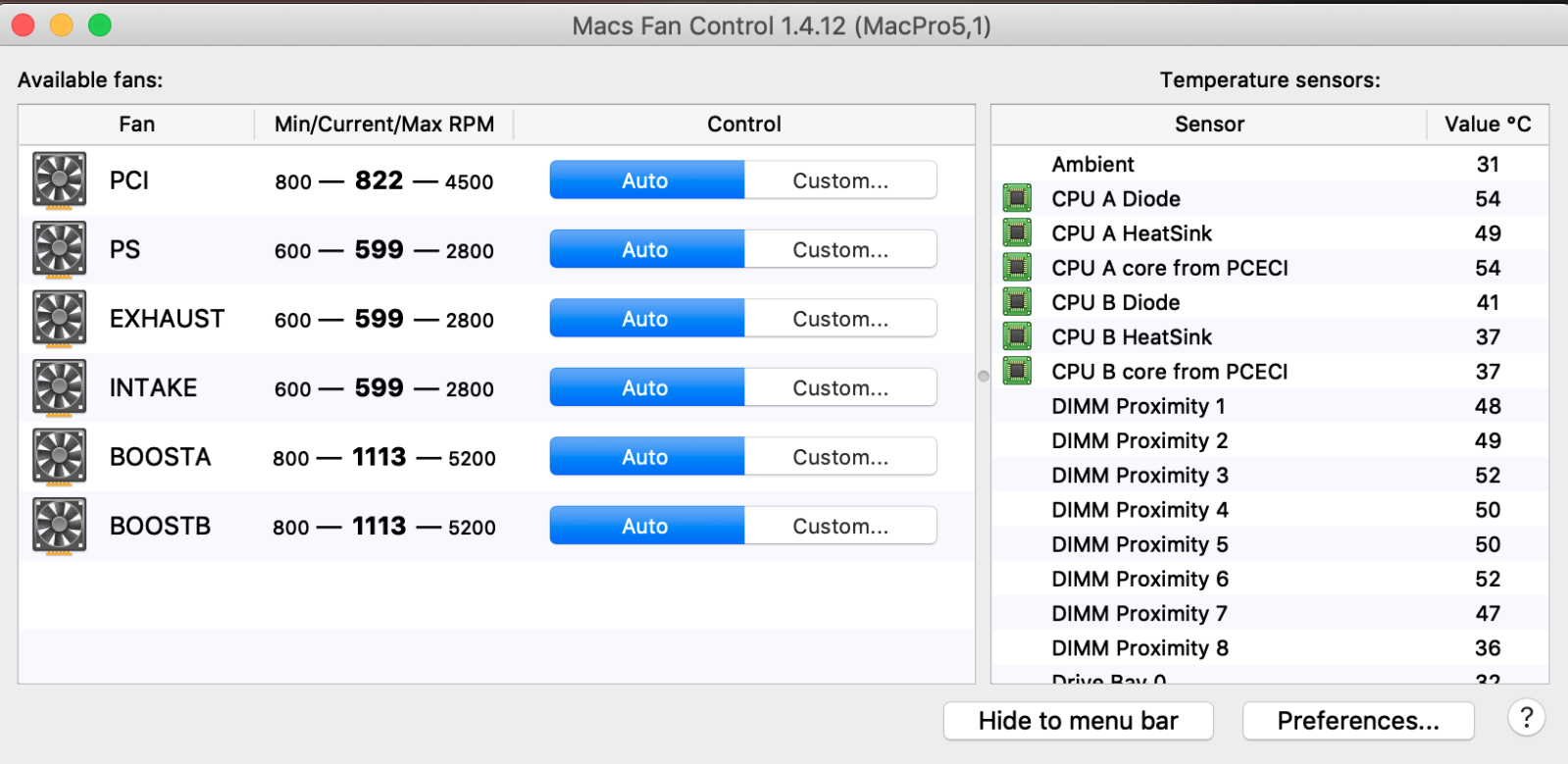Click the EXHAUST fan icon
The image size is (1568, 764).
(60, 319)
